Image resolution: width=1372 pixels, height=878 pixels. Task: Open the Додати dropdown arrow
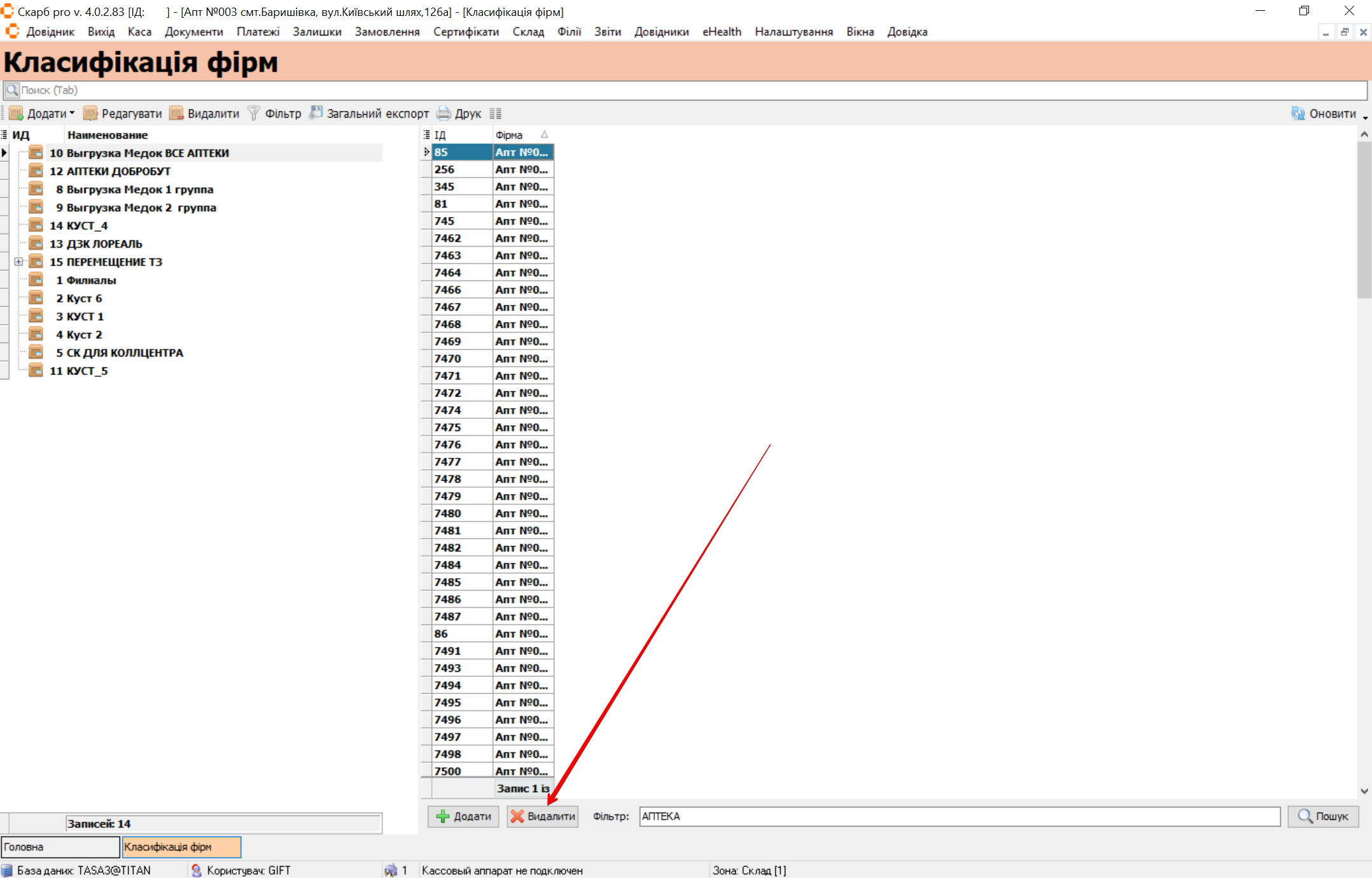[72, 113]
